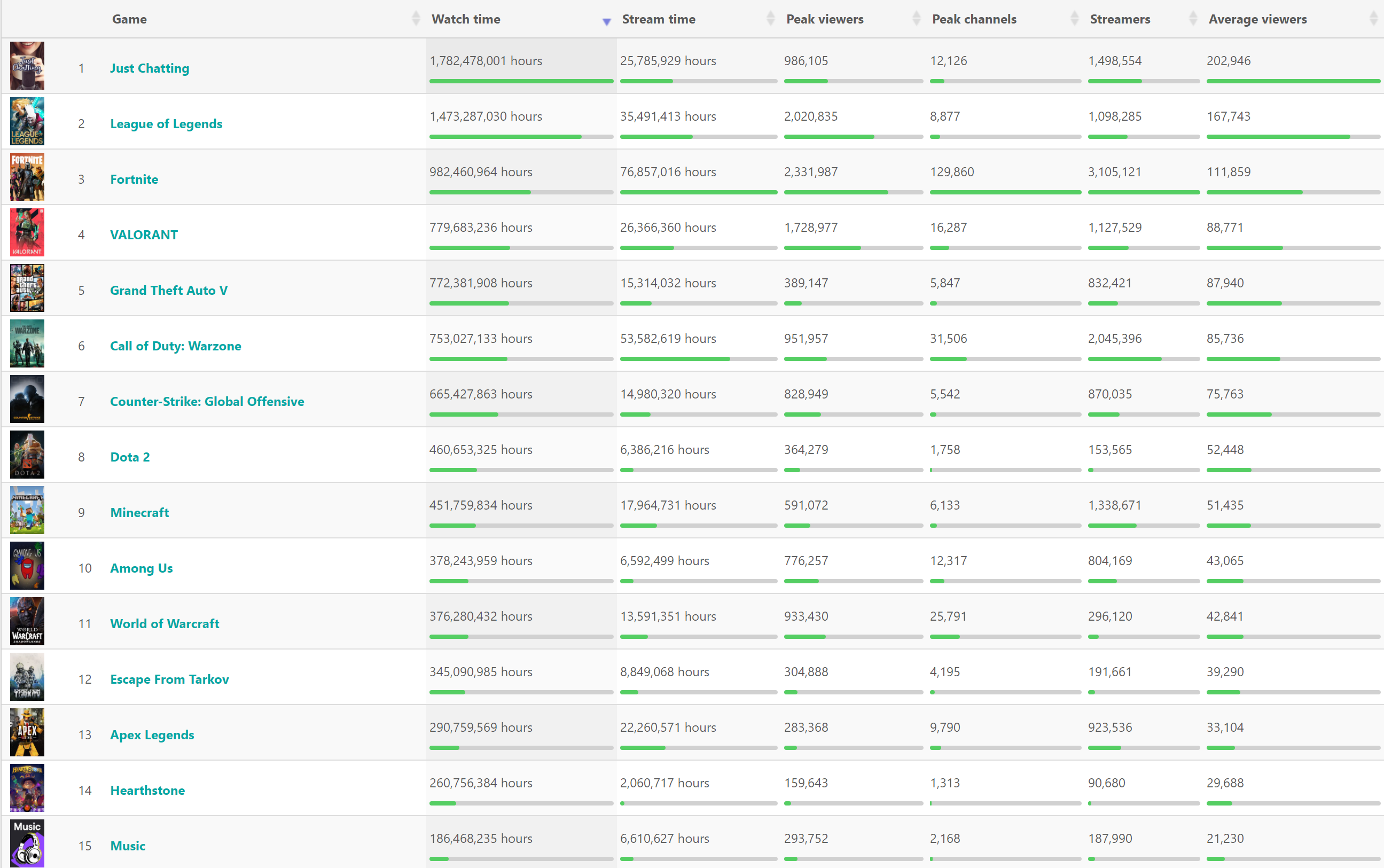Viewport: 1384px width, 868px height.
Task: Open the League of Legends cover thumbnail
Action: pyautogui.click(x=27, y=121)
